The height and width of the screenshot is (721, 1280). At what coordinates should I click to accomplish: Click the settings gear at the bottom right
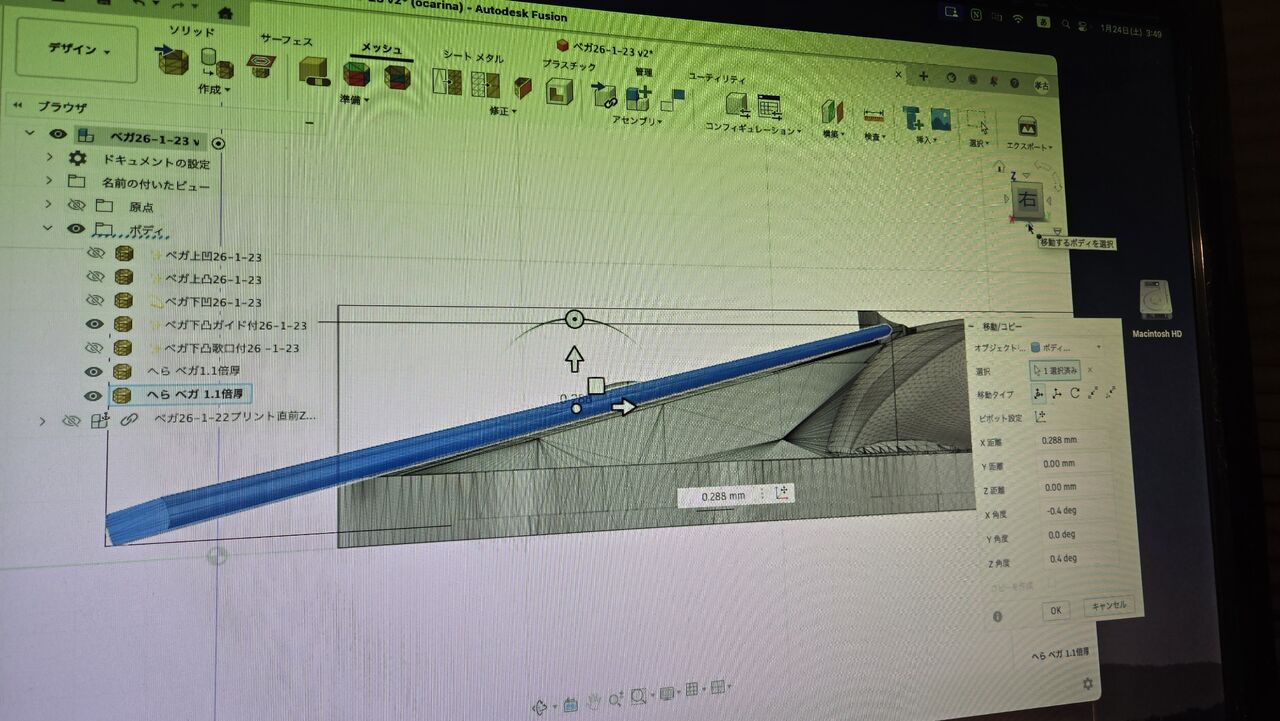tap(1088, 684)
